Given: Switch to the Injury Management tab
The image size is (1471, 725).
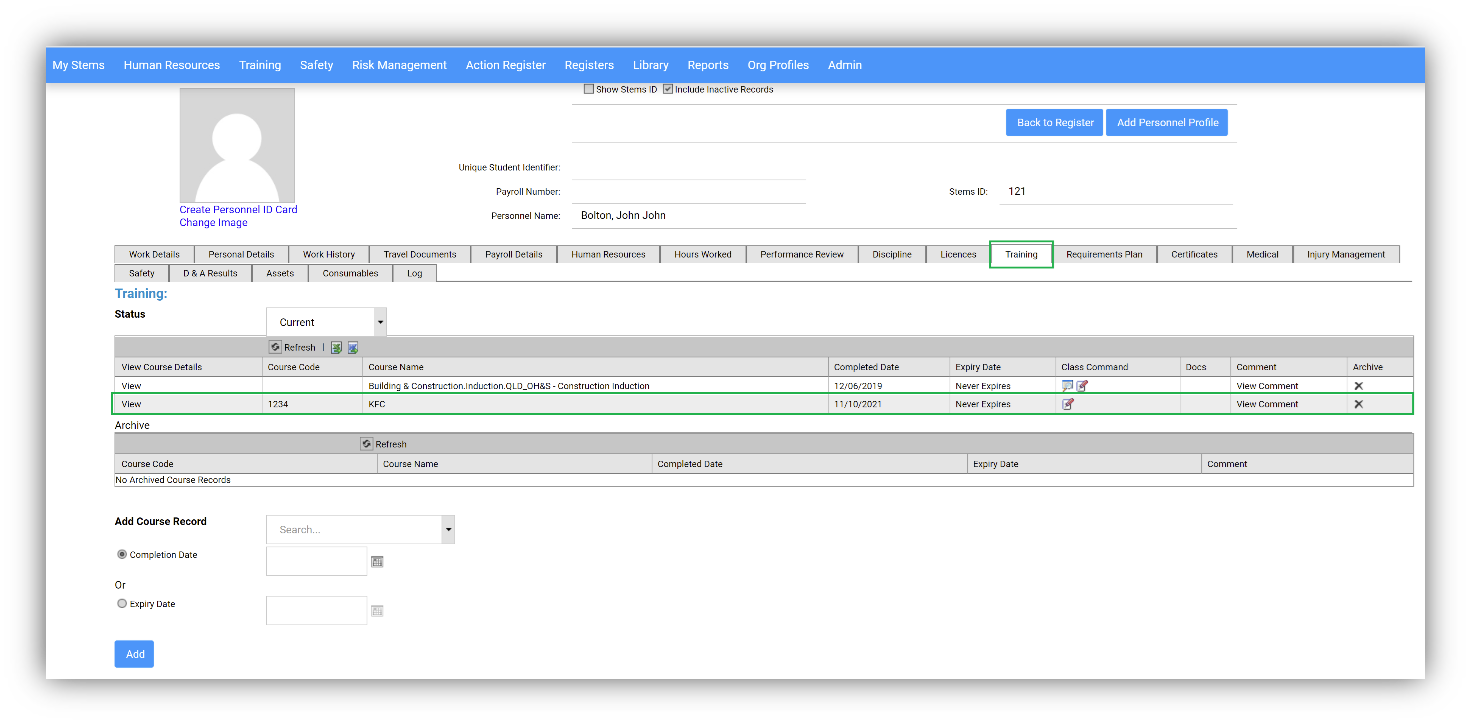Looking at the screenshot, I should tap(1346, 254).
